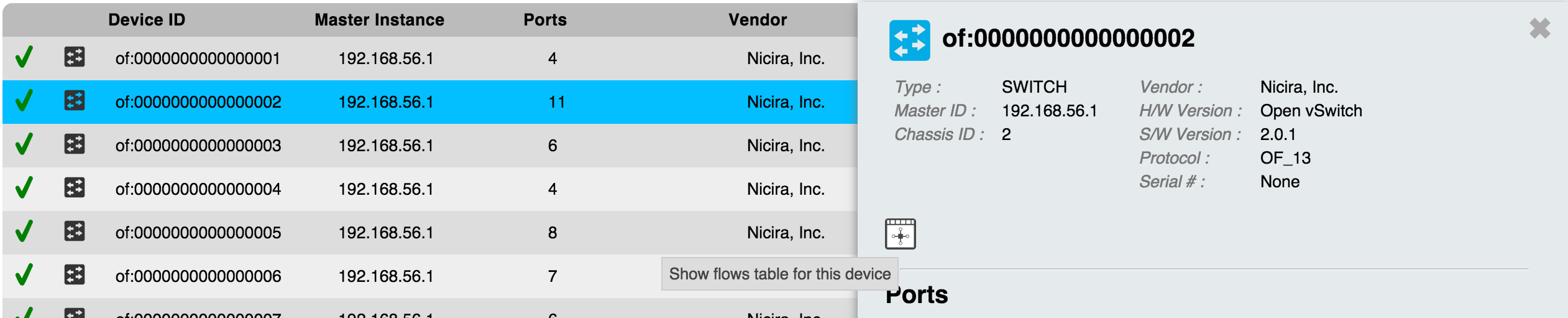Close the device details panel
This screenshot has height=318, width=1568.
click(x=1539, y=29)
